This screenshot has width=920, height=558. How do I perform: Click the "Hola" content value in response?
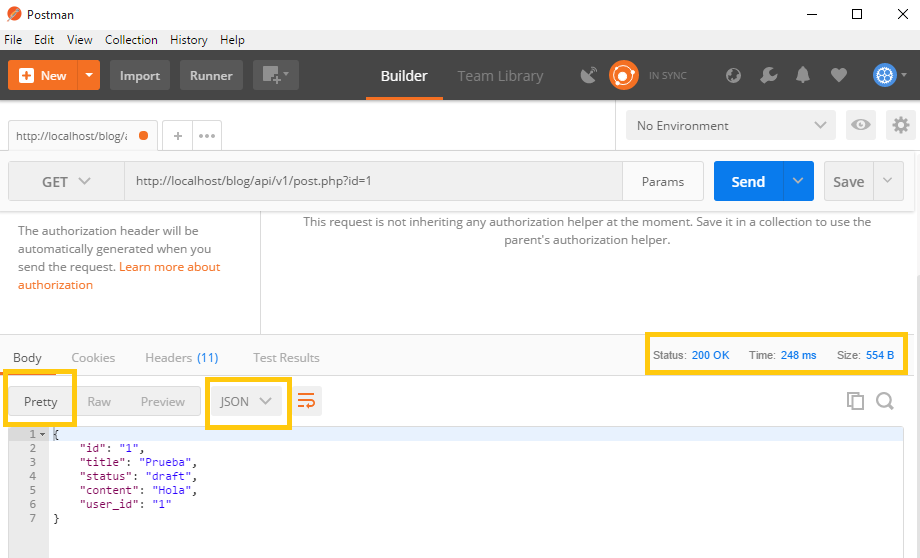click(x=171, y=490)
